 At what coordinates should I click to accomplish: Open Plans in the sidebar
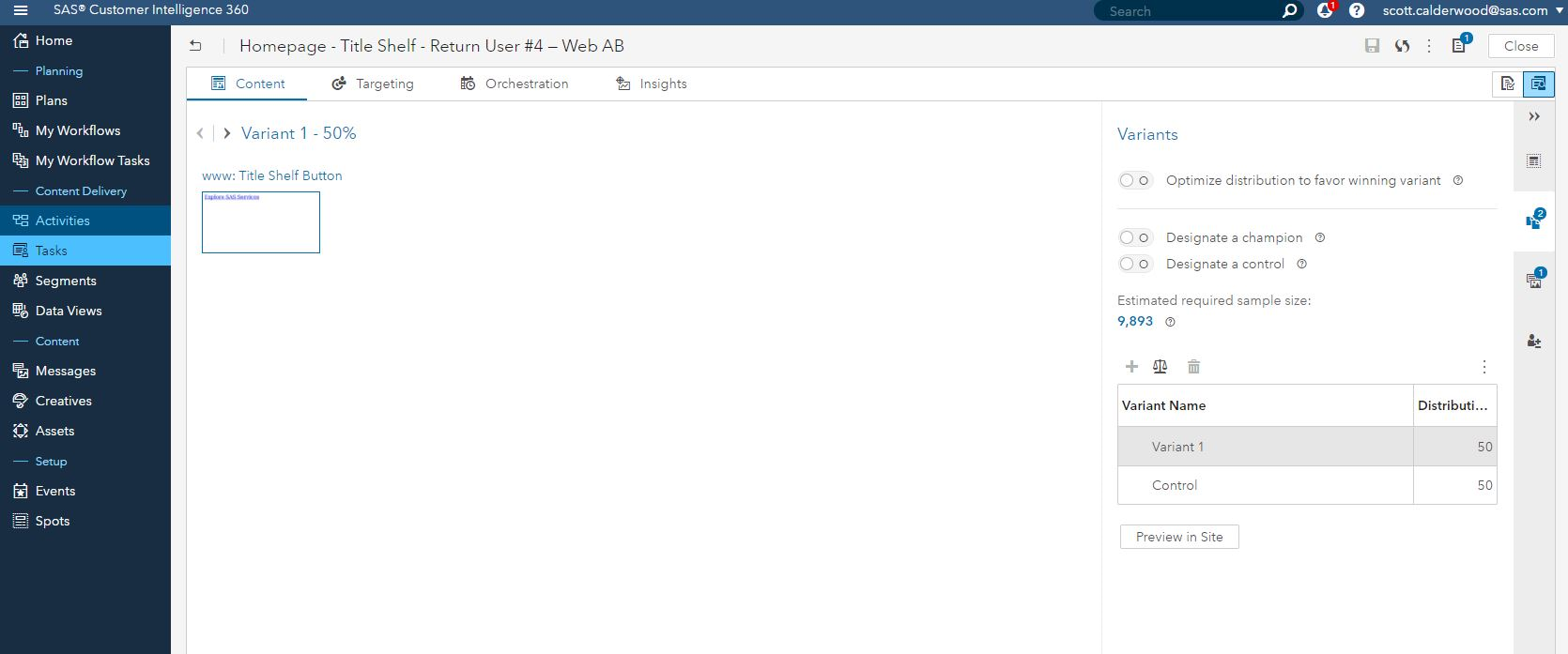pos(85,100)
